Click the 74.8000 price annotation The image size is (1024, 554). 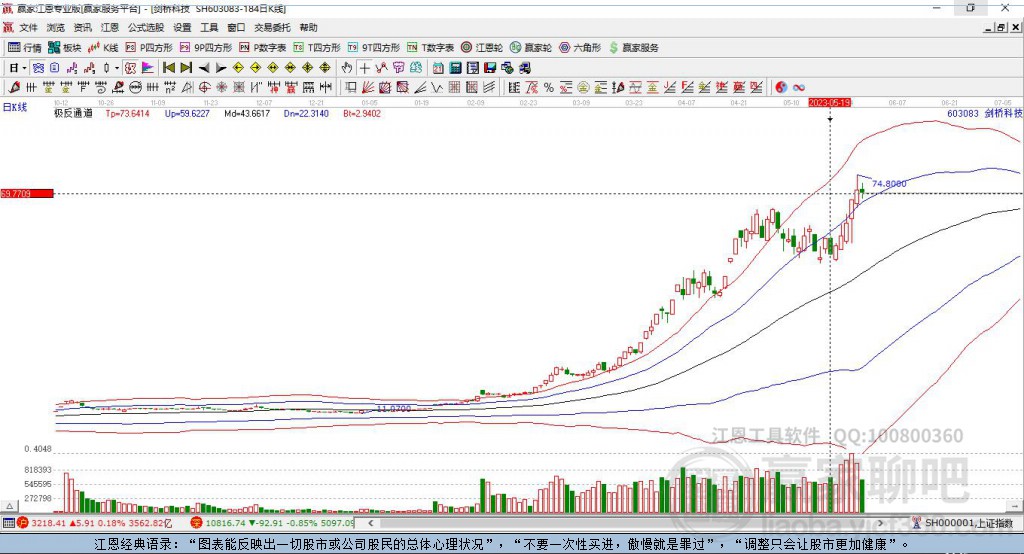pos(889,184)
